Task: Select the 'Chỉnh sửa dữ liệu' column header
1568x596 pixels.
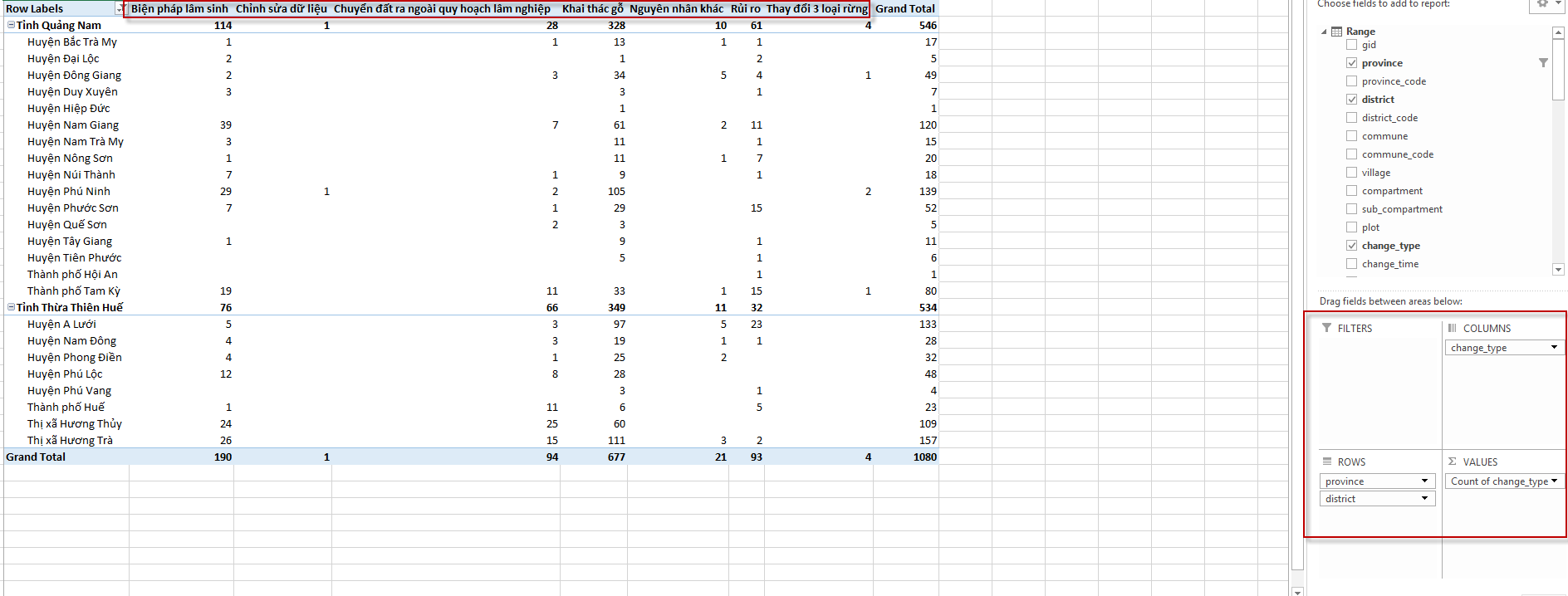Action: pyautogui.click(x=282, y=8)
